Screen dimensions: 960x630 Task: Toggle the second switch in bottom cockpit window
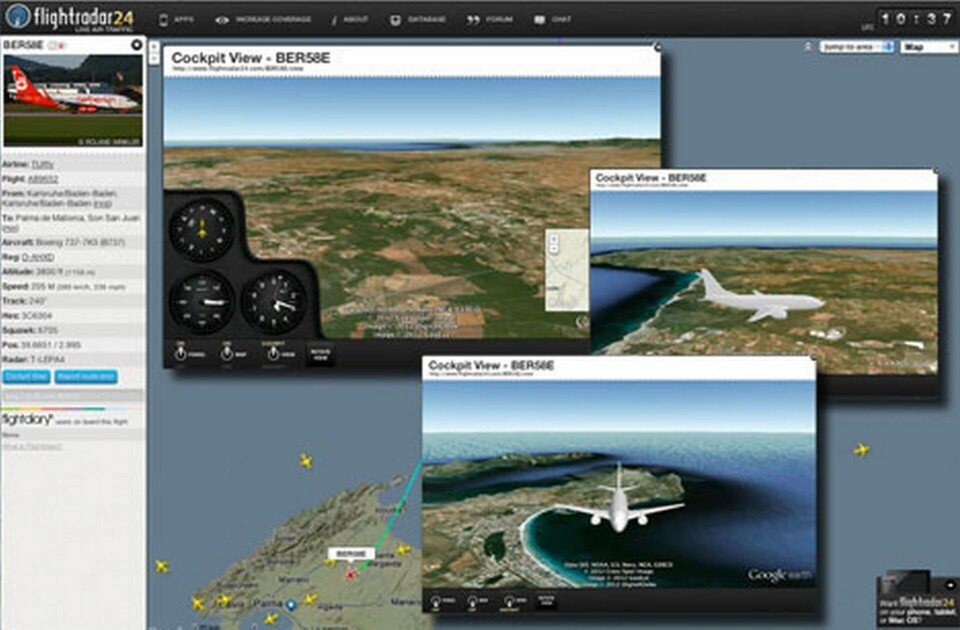pyautogui.click(x=473, y=601)
